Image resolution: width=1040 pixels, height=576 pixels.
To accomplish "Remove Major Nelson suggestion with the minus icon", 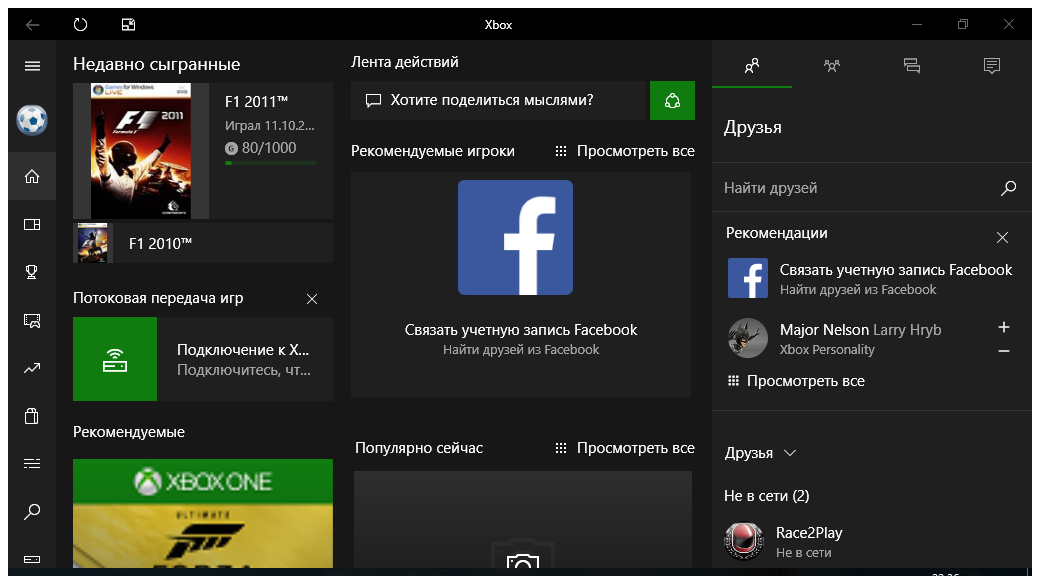I will [1004, 351].
